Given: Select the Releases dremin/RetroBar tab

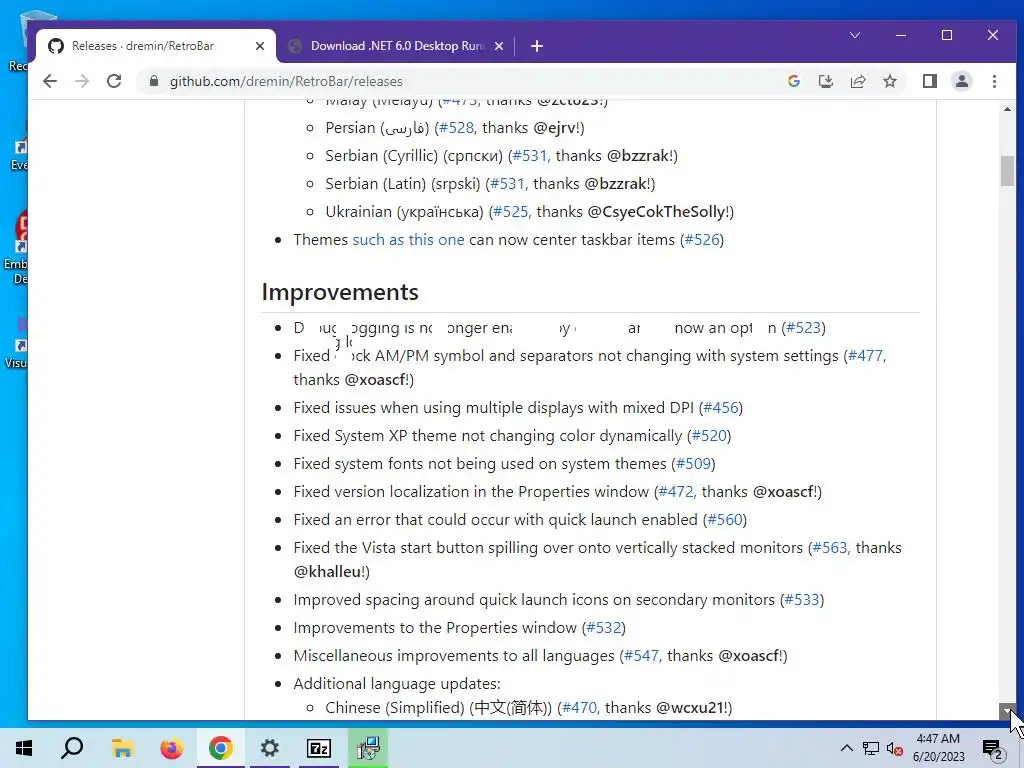Looking at the screenshot, I should point(155,46).
